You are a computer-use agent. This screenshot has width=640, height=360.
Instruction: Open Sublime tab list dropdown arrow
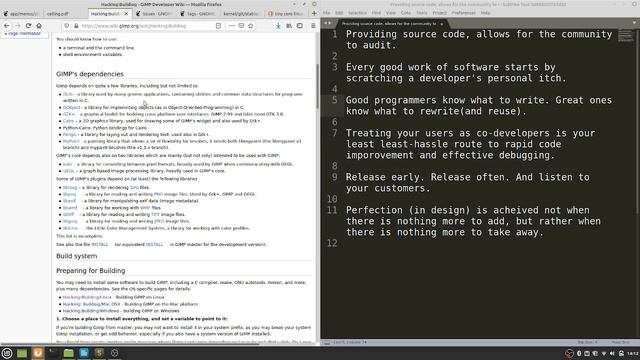click(634, 23)
